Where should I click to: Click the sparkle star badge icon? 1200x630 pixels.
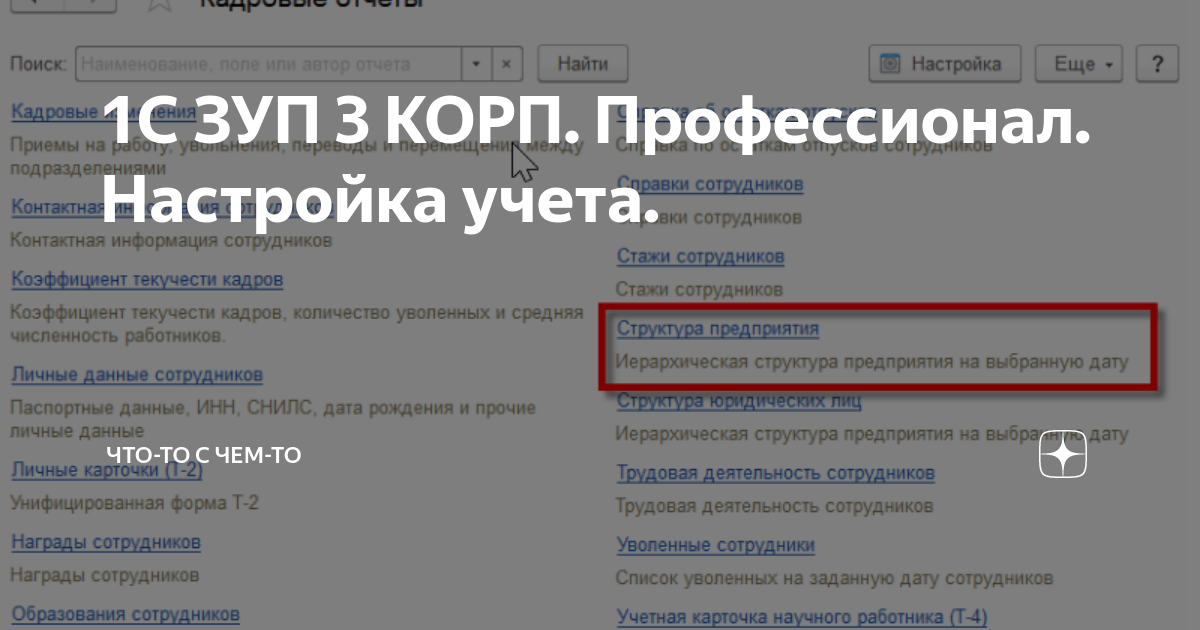tap(1063, 456)
